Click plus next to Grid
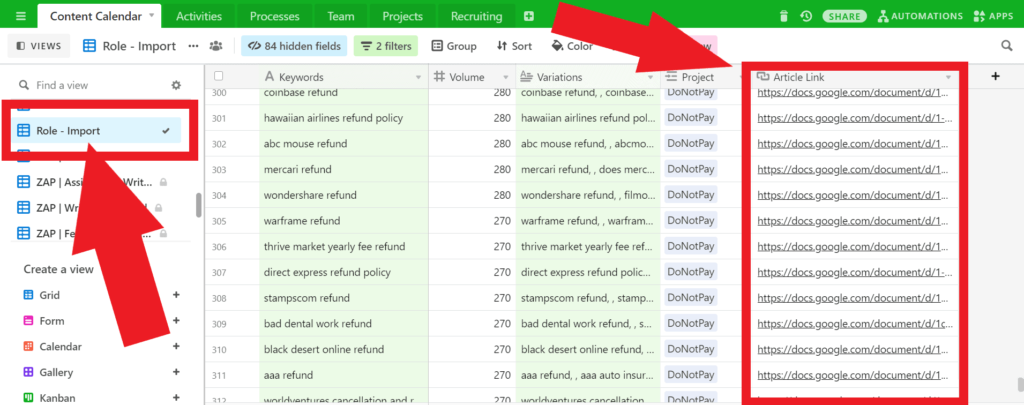Screen dimensions: 1024x405 pos(176,295)
